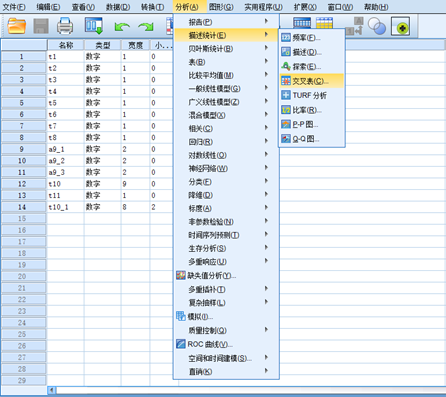This screenshot has height=397, width=446.
Task: Expand the 多重响应(U) submenu
Action: tap(226, 262)
